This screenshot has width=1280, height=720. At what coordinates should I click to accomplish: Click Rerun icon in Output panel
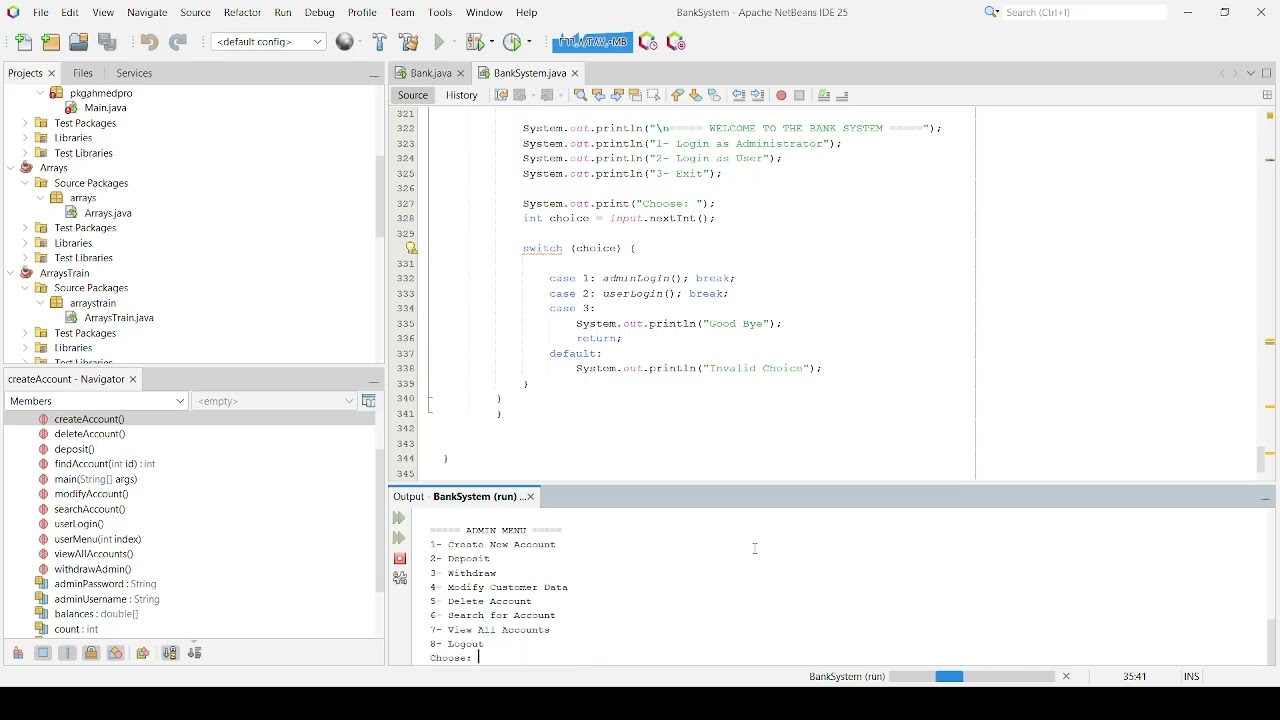[x=399, y=518]
